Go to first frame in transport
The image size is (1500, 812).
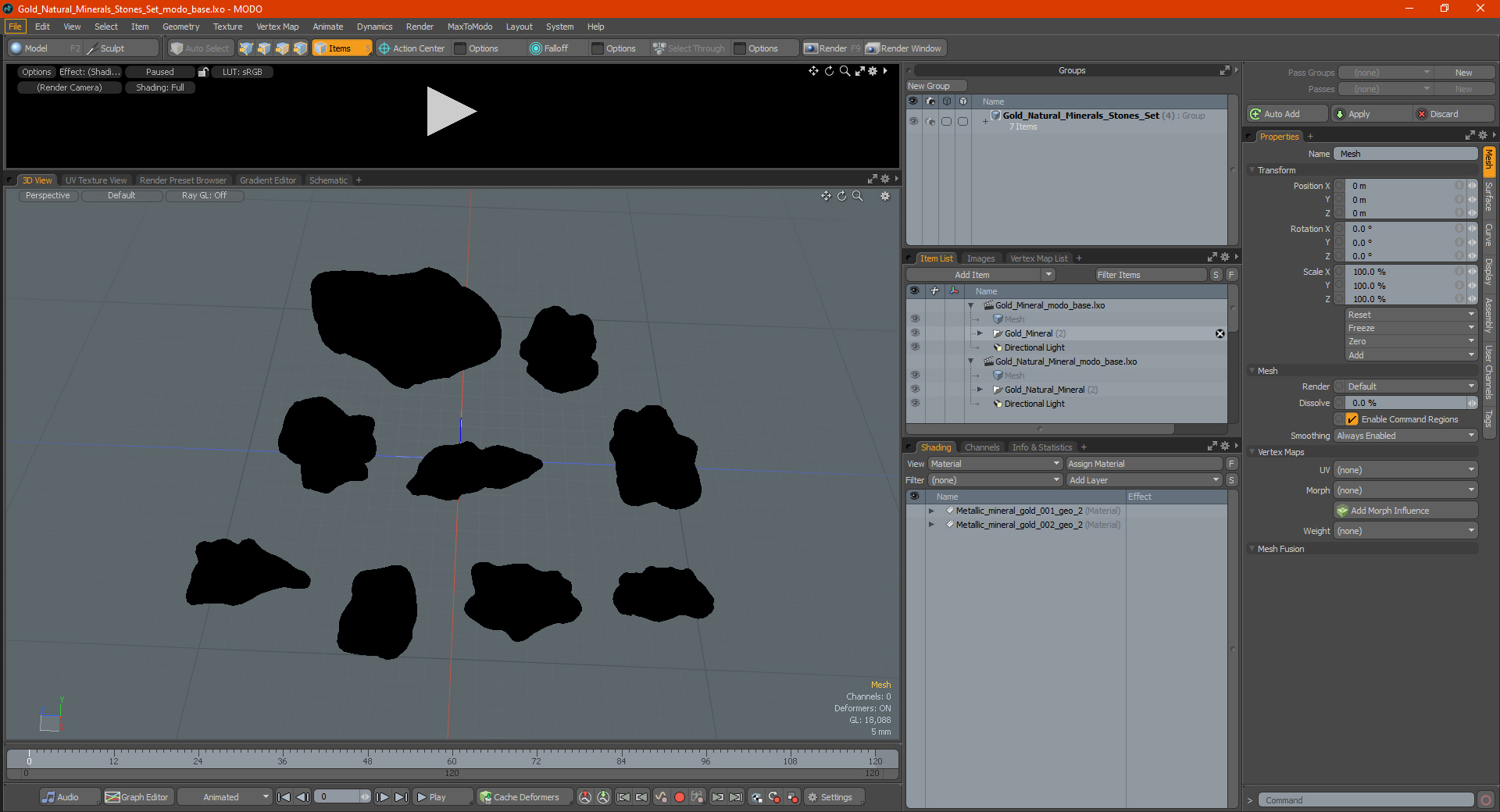(284, 797)
